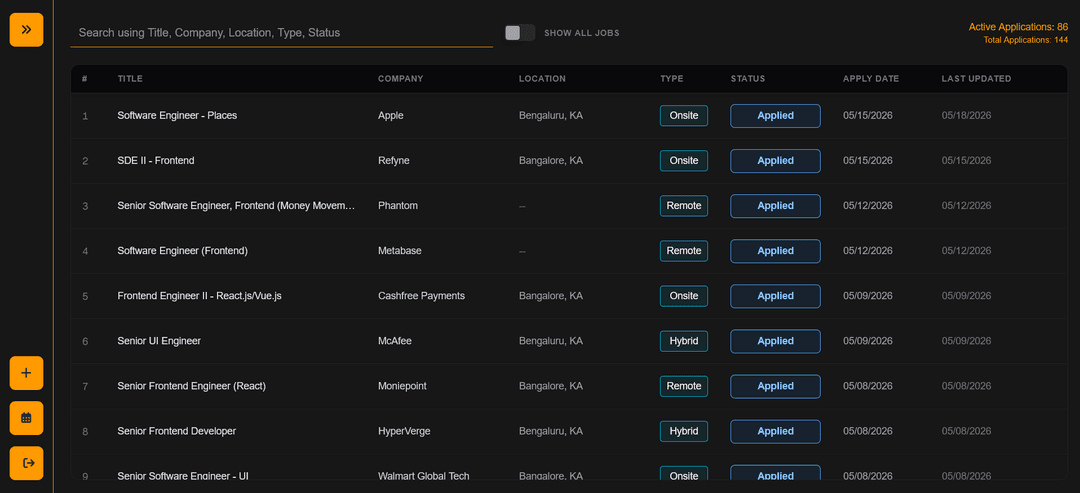
Task: Sort by the Last Updated column header
Action: (977, 78)
